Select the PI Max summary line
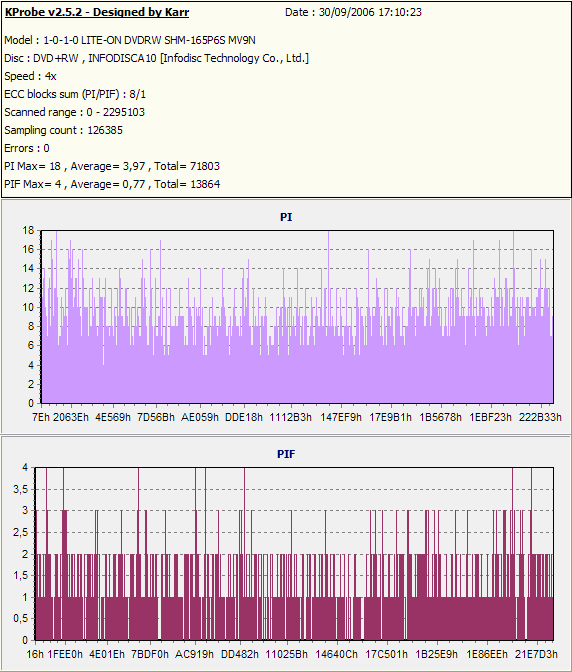 point(112,166)
